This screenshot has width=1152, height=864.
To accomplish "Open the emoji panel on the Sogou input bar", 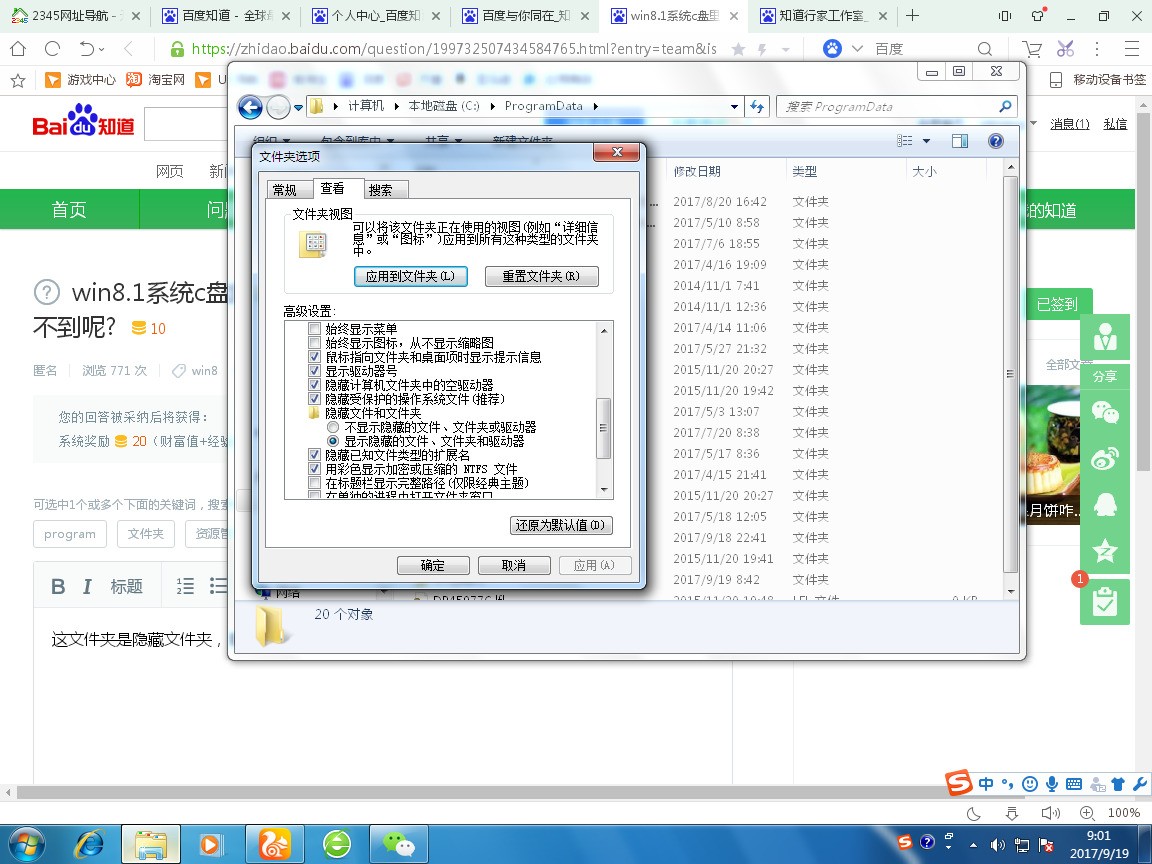I will (x=1029, y=784).
